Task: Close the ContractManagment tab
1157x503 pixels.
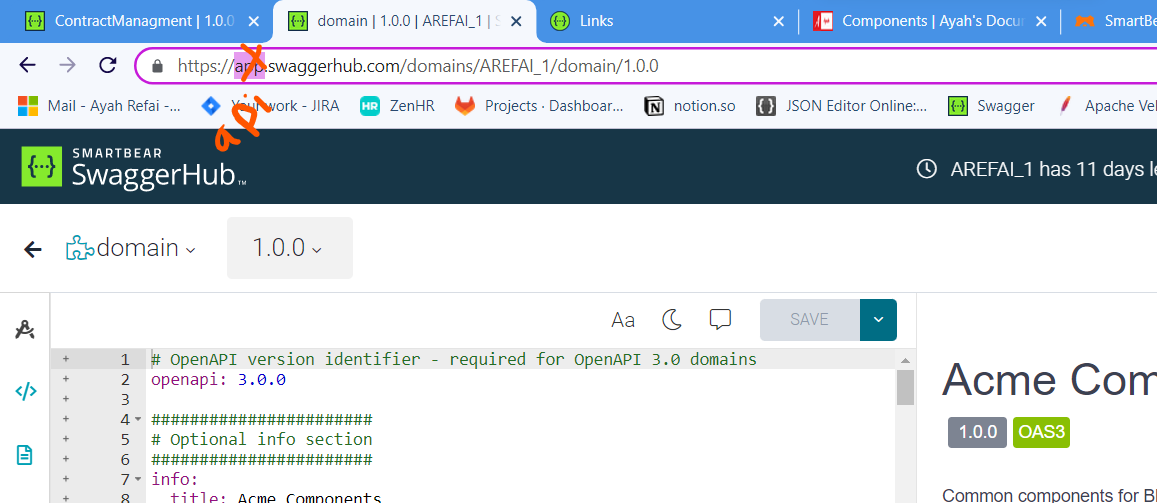Action: pos(253,21)
